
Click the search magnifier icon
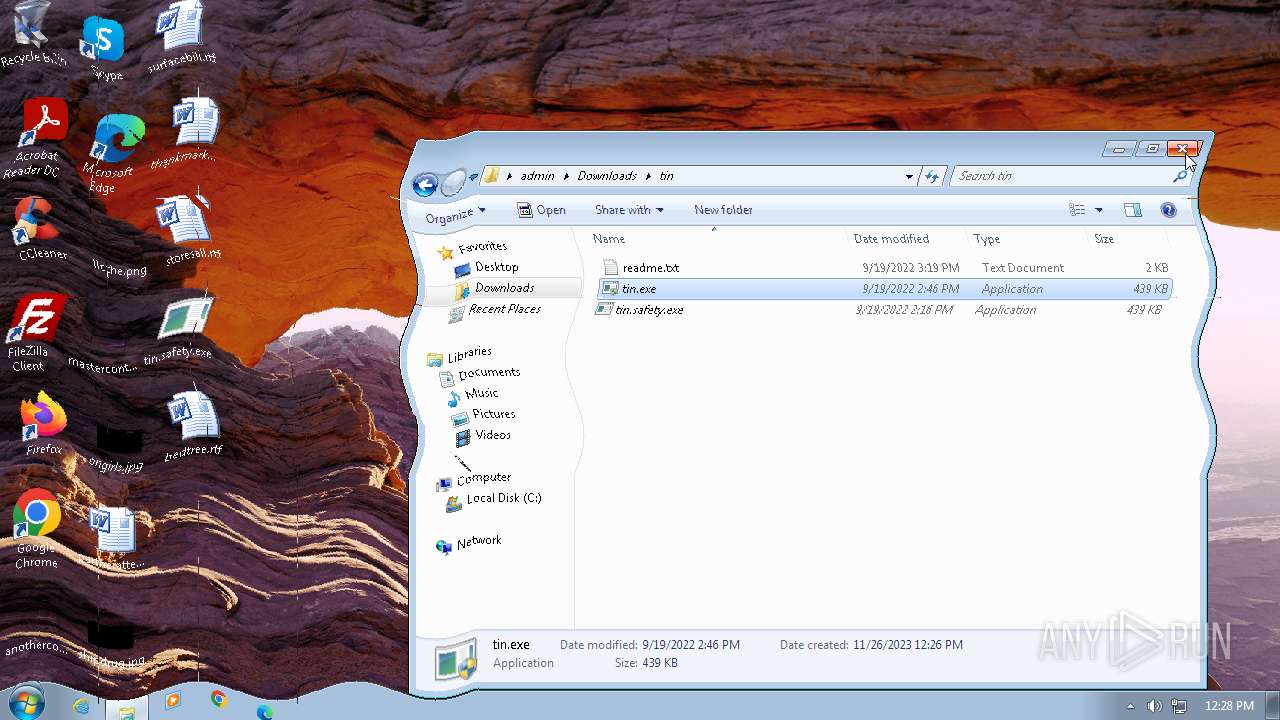coord(1180,176)
